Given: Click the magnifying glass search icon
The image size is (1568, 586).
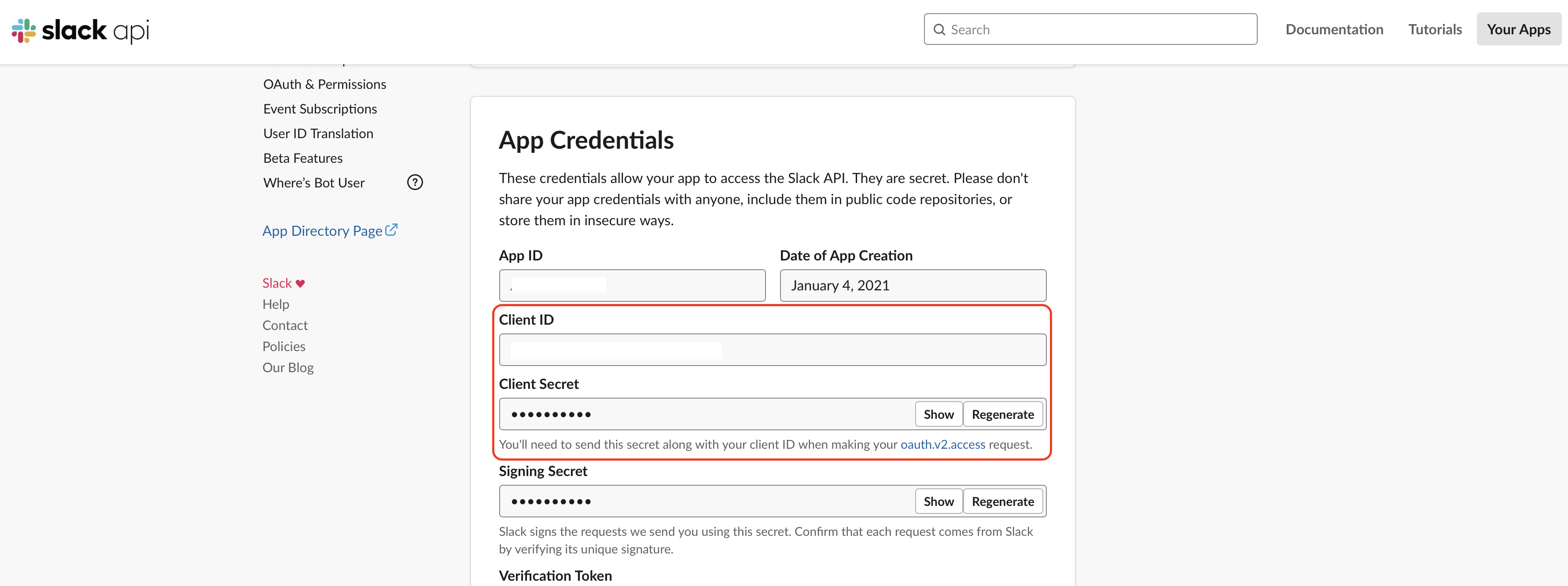Looking at the screenshot, I should tap(939, 29).
